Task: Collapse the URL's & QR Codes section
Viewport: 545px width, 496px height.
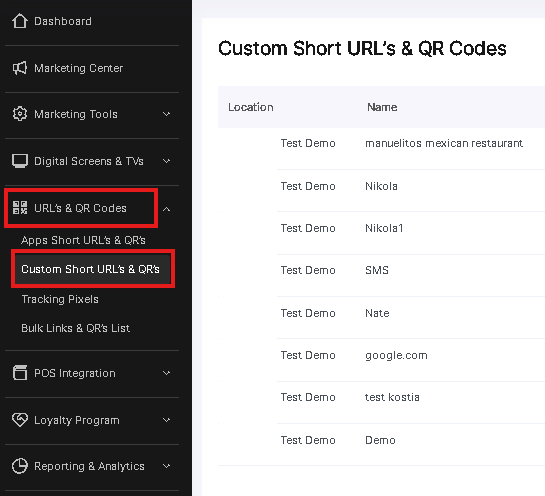Action: point(167,209)
